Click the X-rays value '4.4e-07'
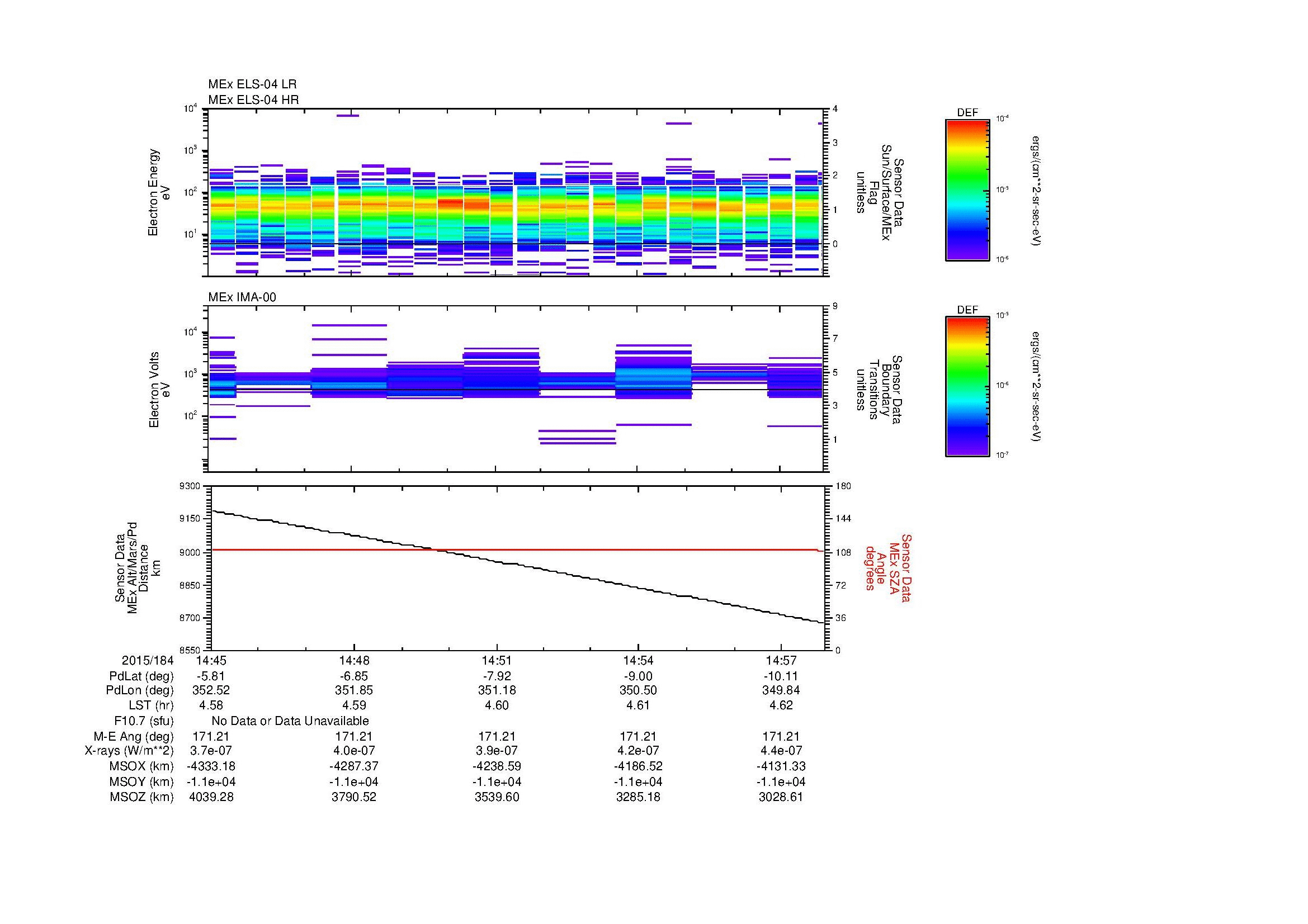The height and width of the screenshot is (924, 1308). coord(781,751)
